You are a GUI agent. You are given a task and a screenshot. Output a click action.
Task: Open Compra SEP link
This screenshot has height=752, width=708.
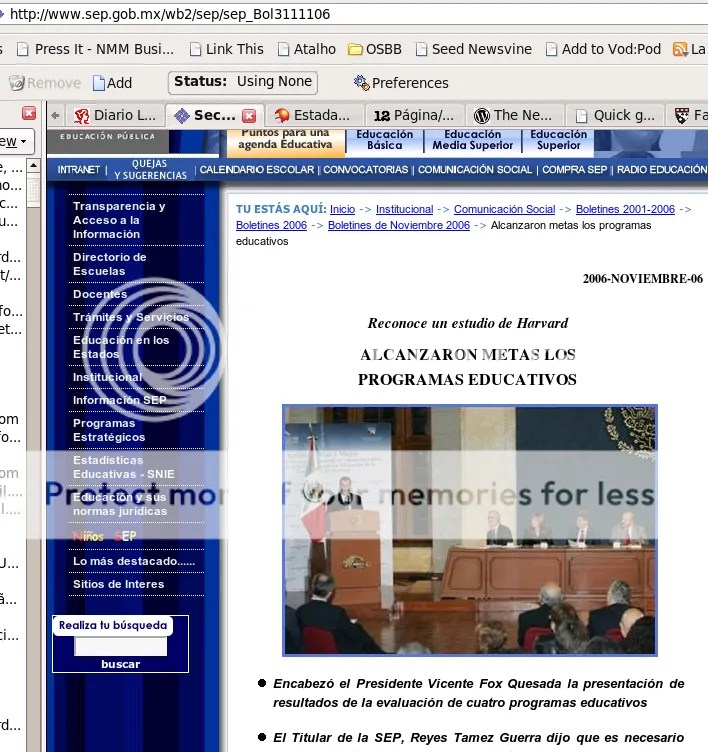tap(574, 170)
